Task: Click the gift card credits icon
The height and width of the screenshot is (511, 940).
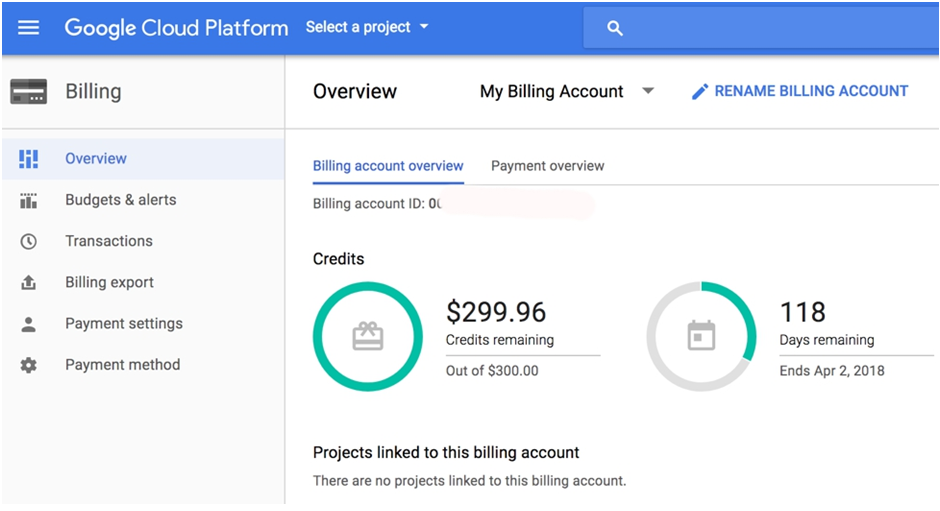Action: pos(367,336)
